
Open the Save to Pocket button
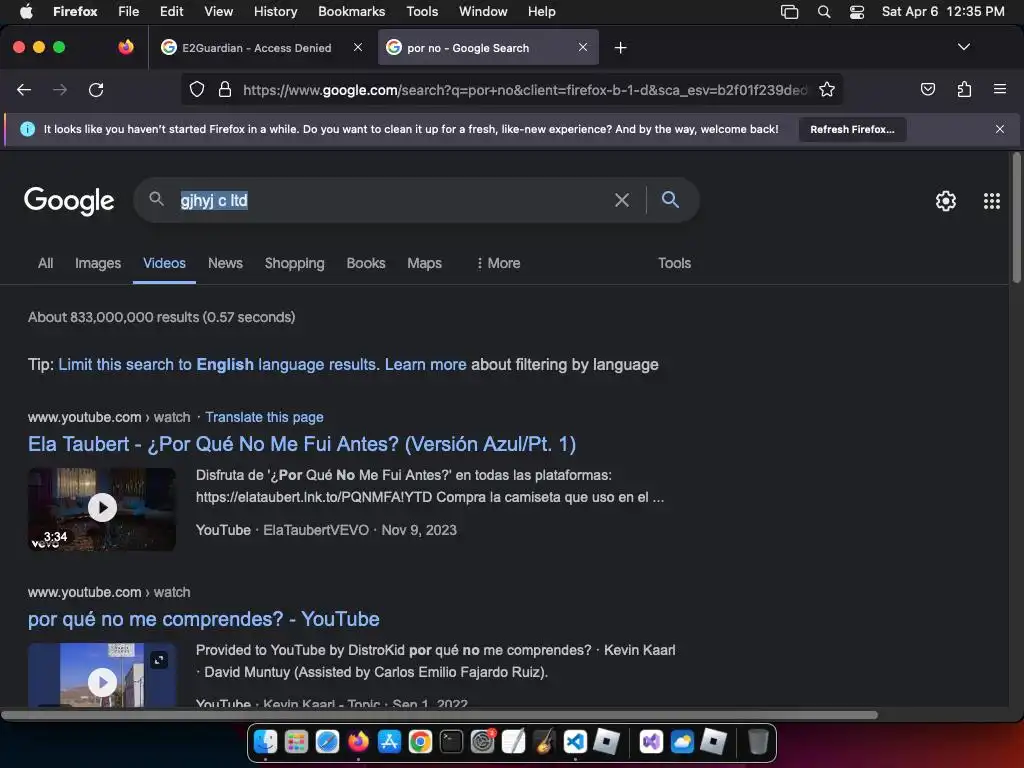pyautogui.click(x=927, y=89)
